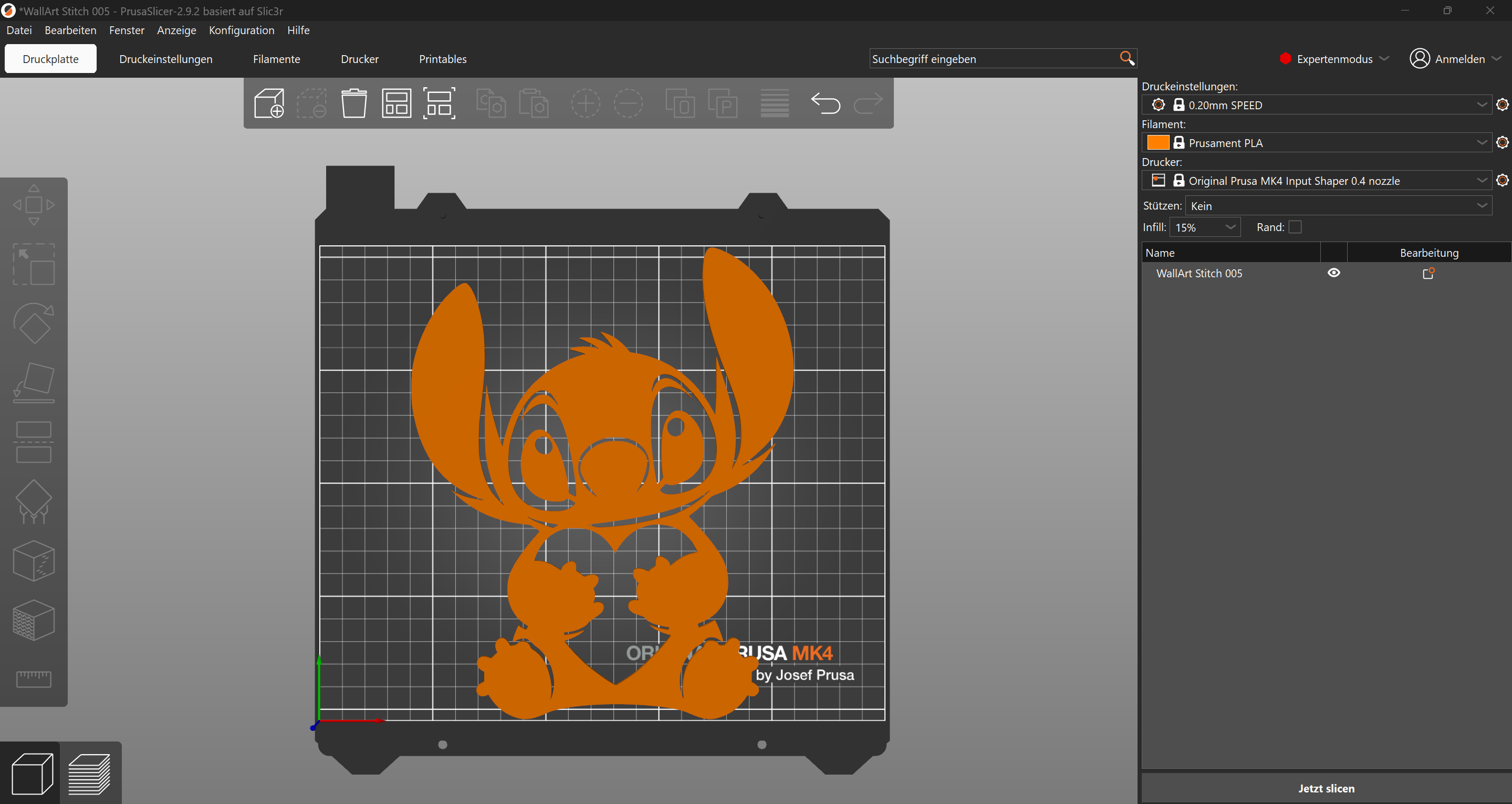Viewport: 1512px width, 804px height.
Task: Select the Cut tool in left sidebar
Action: pyautogui.click(x=34, y=442)
